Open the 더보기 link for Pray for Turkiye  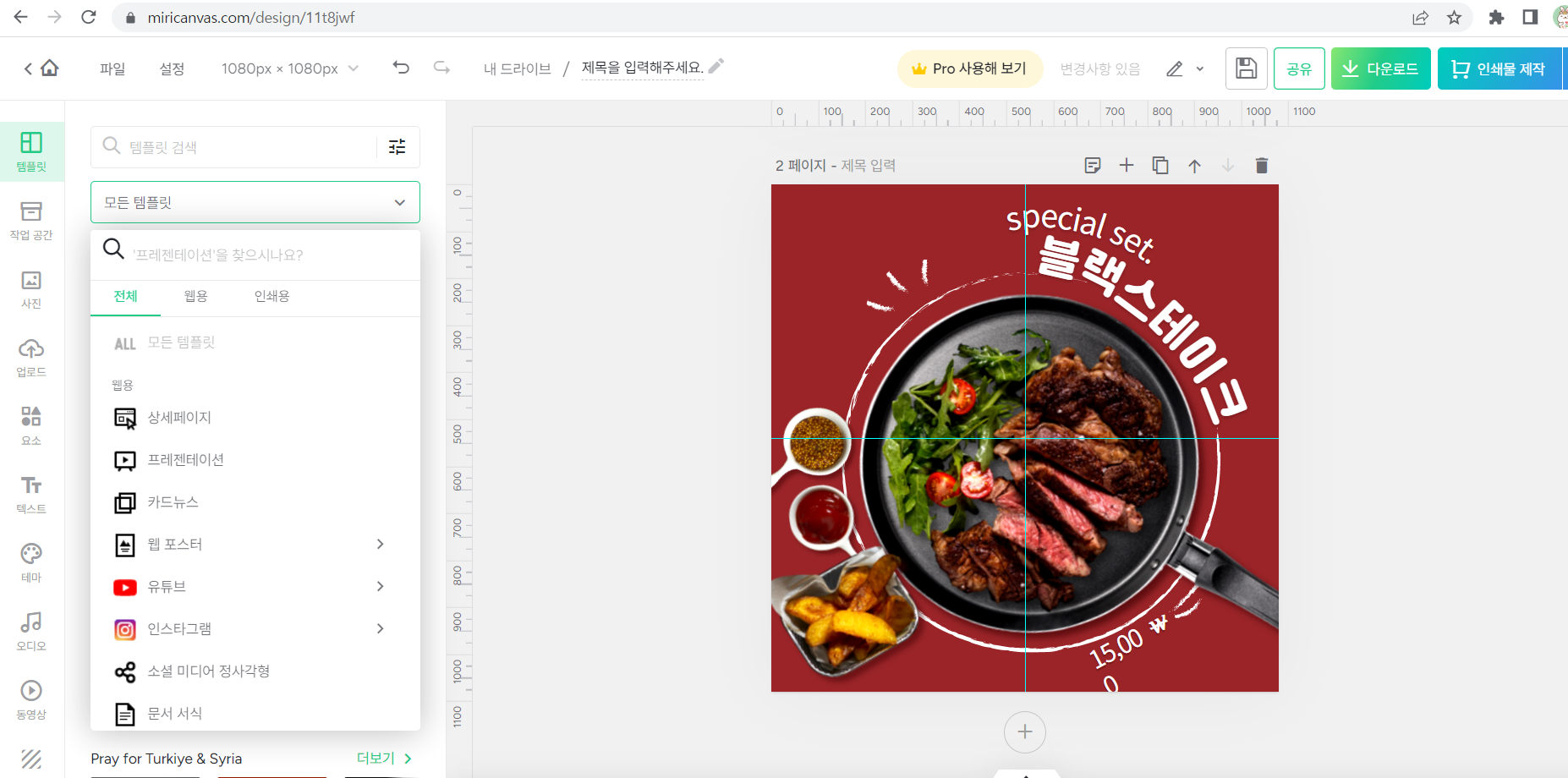[x=384, y=759]
